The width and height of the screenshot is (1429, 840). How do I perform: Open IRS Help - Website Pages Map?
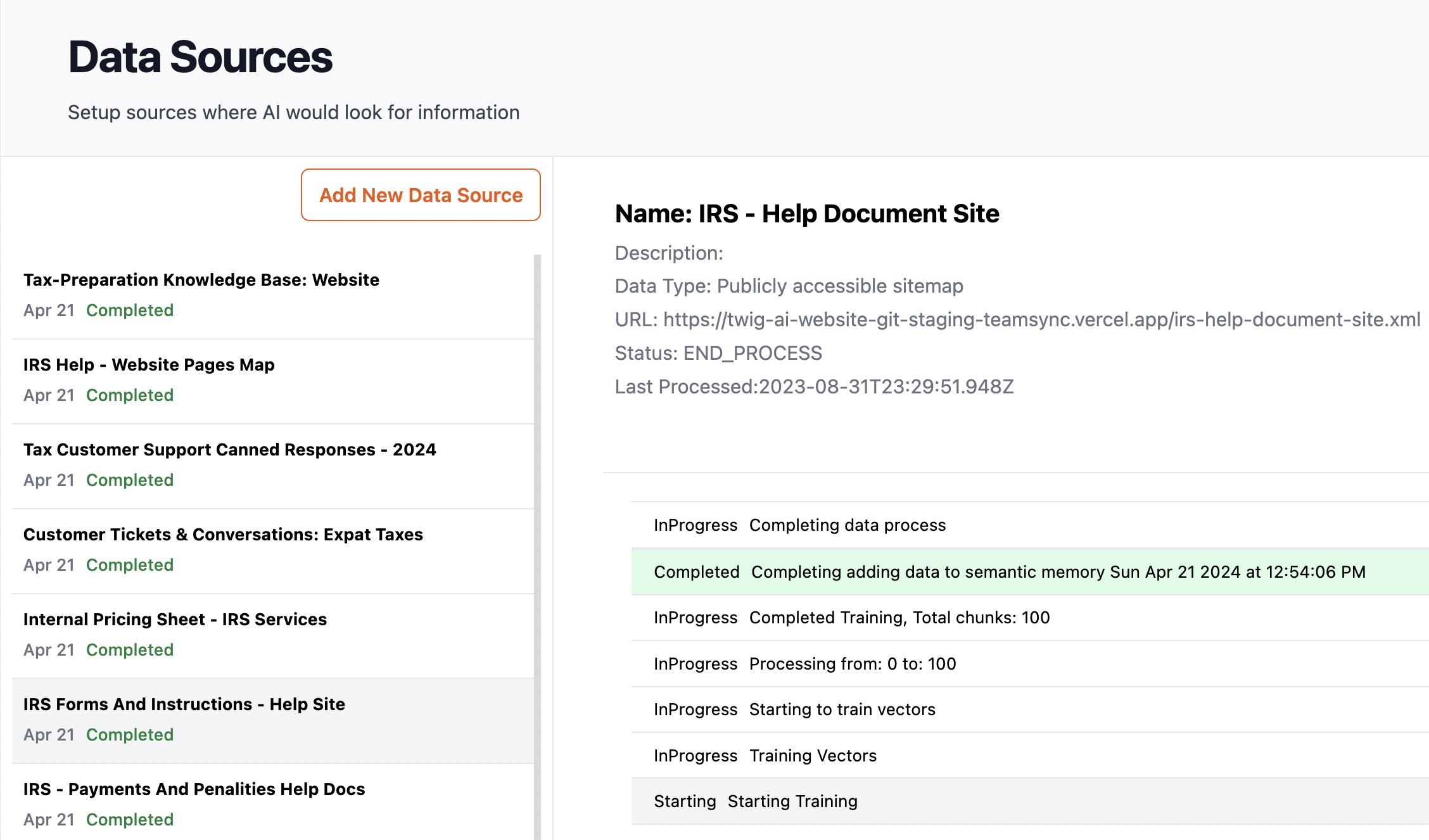[x=273, y=381]
